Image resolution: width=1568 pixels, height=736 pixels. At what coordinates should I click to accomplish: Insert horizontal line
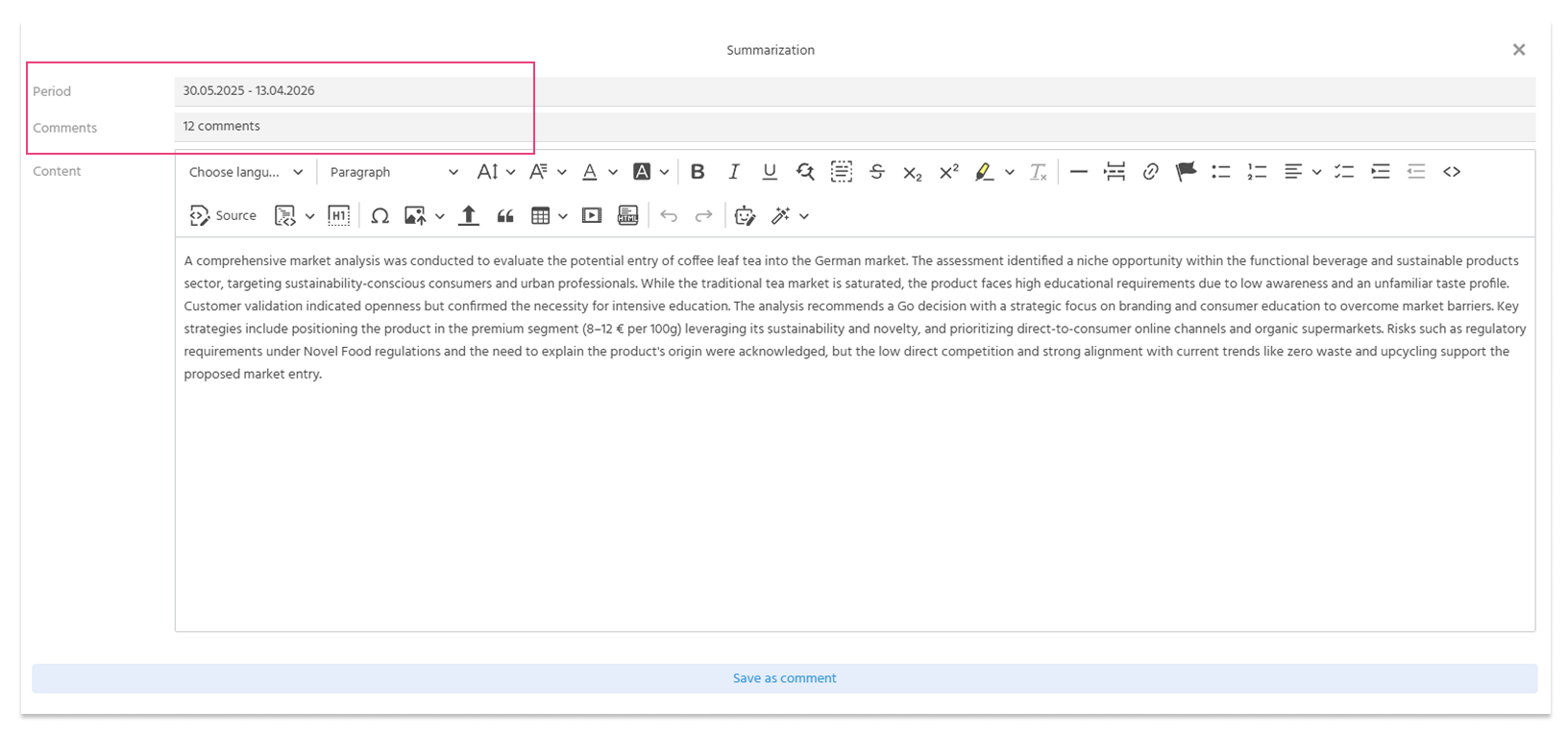click(1079, 172)
